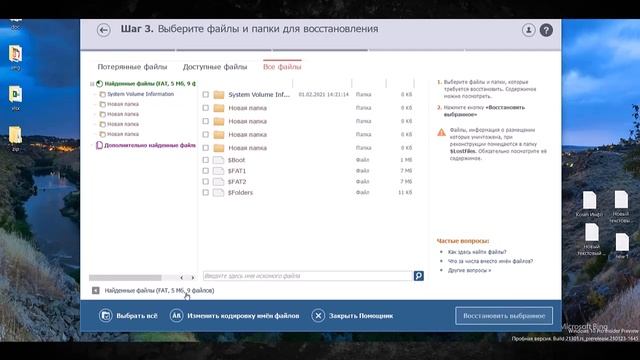
Task: Switch to Доступные файлы tab
Action: coord(215,67)
